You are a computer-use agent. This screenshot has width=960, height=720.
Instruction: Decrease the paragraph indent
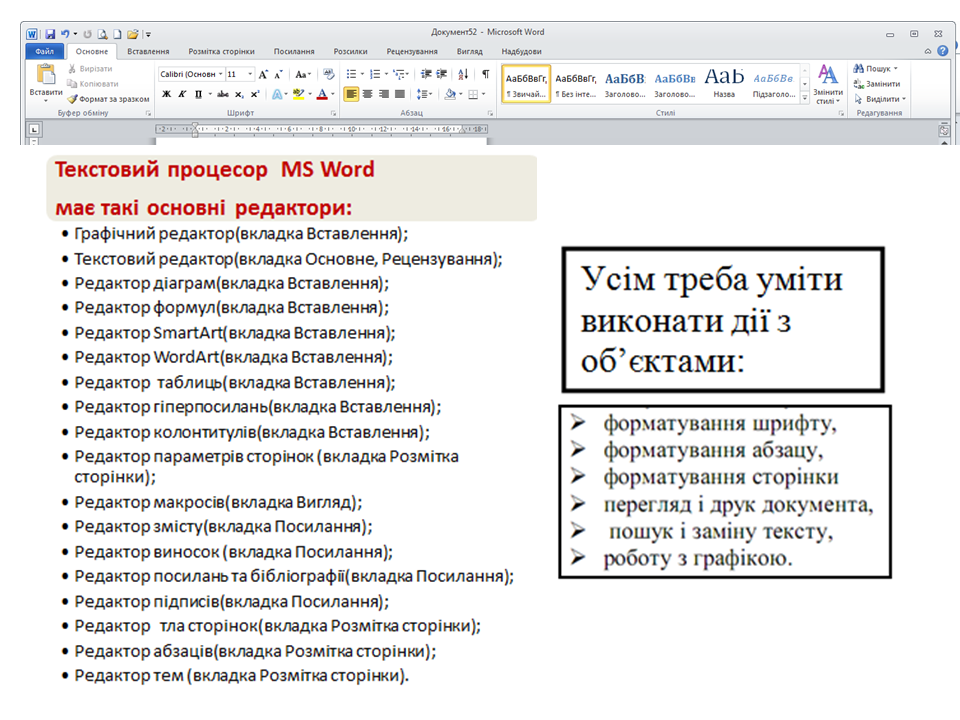[x=426, y=75]
